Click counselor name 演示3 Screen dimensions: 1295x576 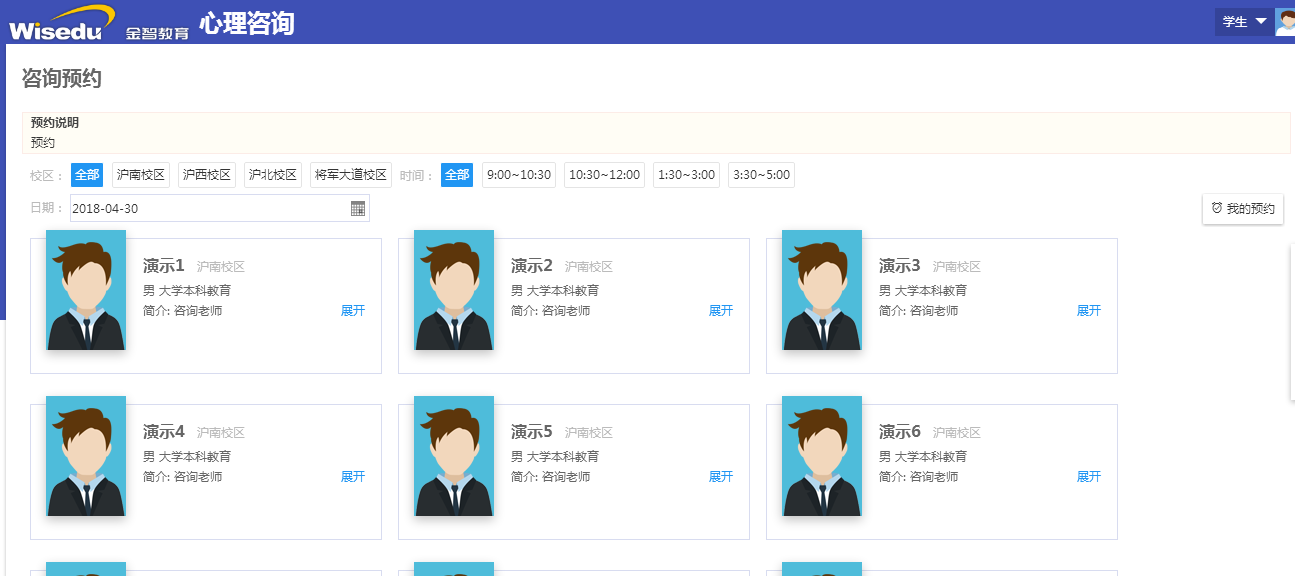tap(900, 266)
